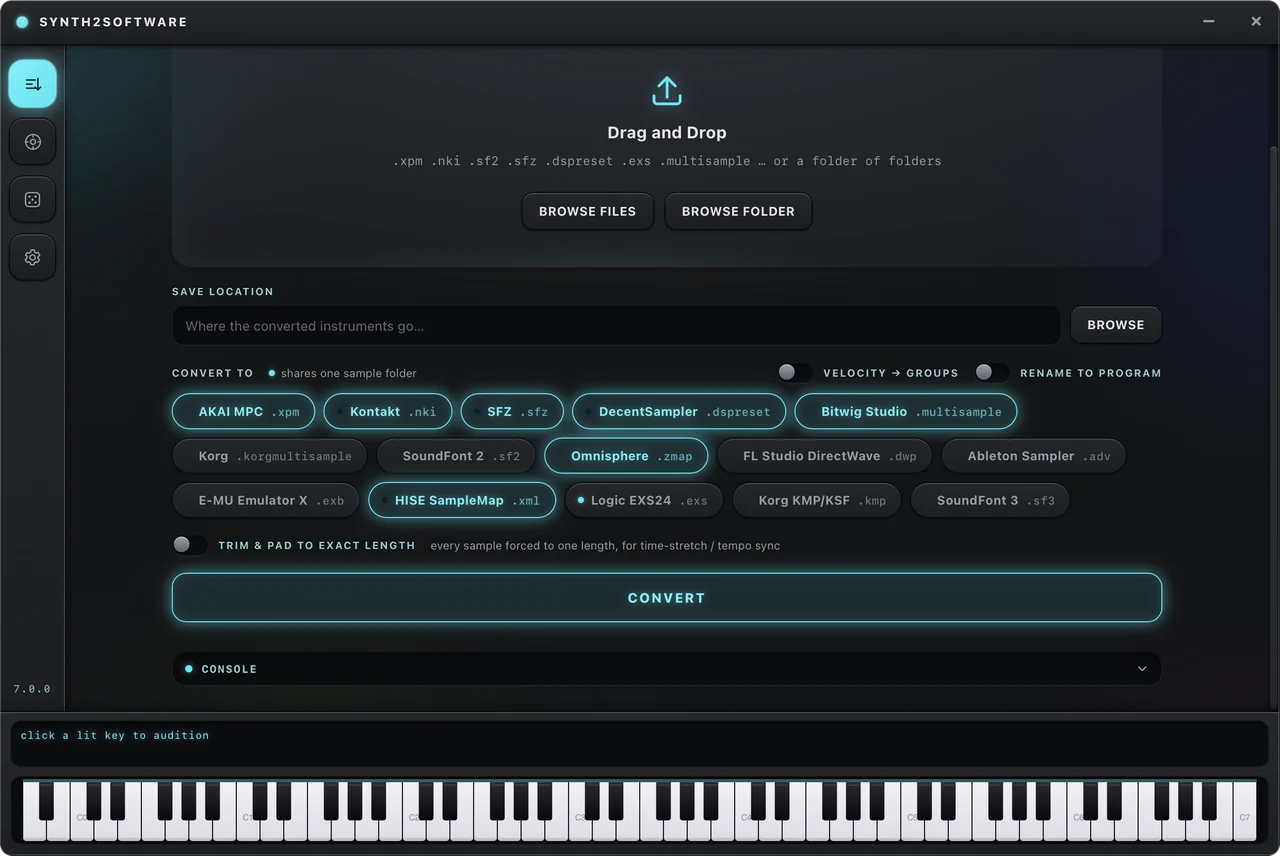Toggle Trim & Pad to Exact Length
Viewport: 1280px width, 856px height.
(189, 545)
